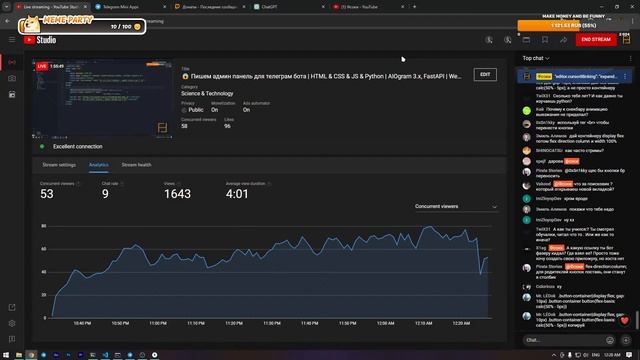Image resolution: width=640 pixels, height=360 pixels.
Task: Open File Explorer from the taskbar
Action: (x=19, y=355)
